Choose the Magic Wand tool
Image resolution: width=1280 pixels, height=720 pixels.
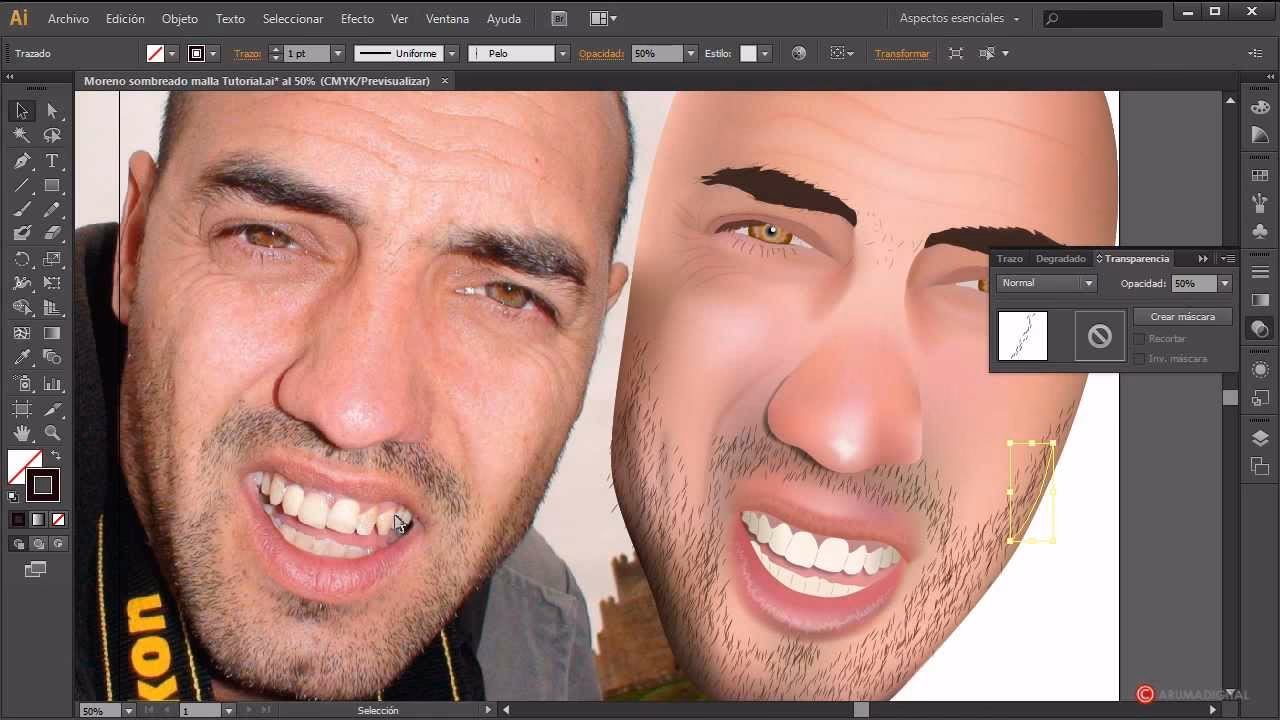[x=22, y=136]
